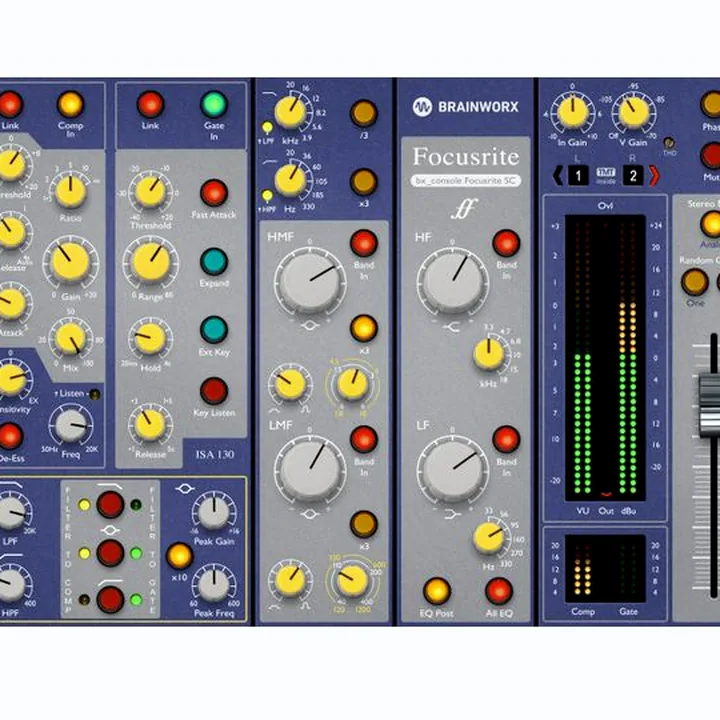The image size is (720, 720).
Task: Click the x10 peak frequency button
Action: (180, 556)
